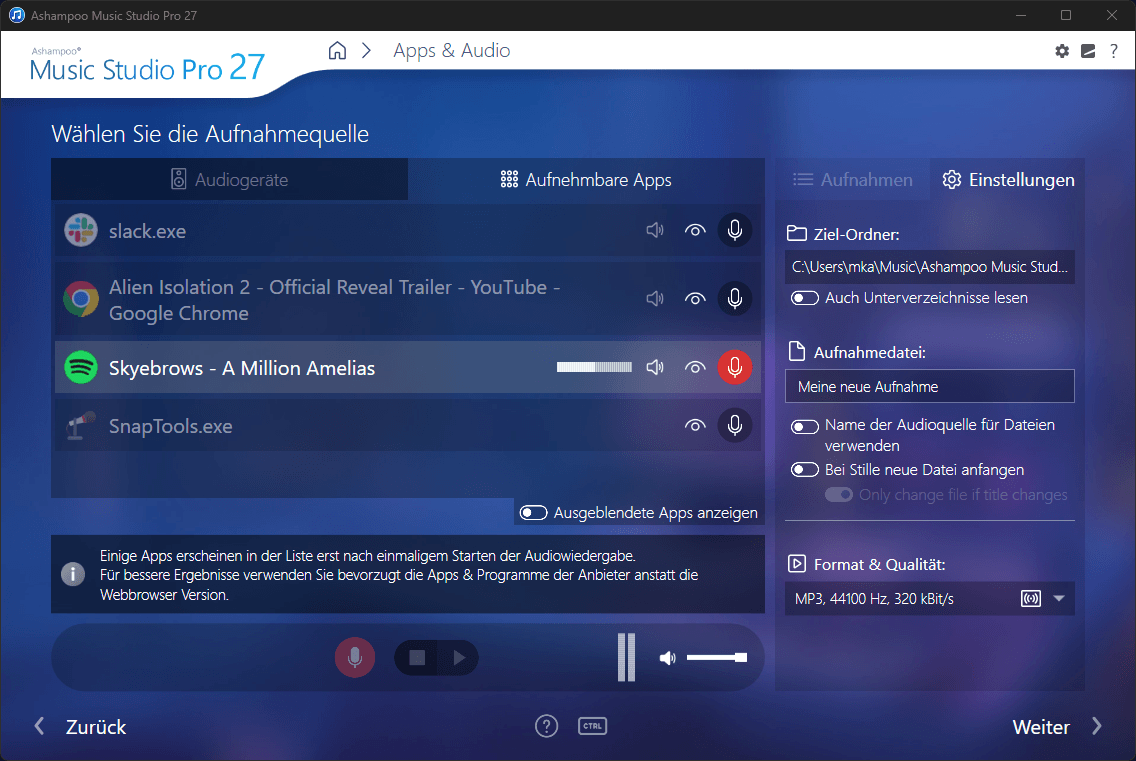Screen dimensions: 1136x761
Task: Toggle Auch Unterverzeichnisse lesen switch
Action: (x=805, y=298)
